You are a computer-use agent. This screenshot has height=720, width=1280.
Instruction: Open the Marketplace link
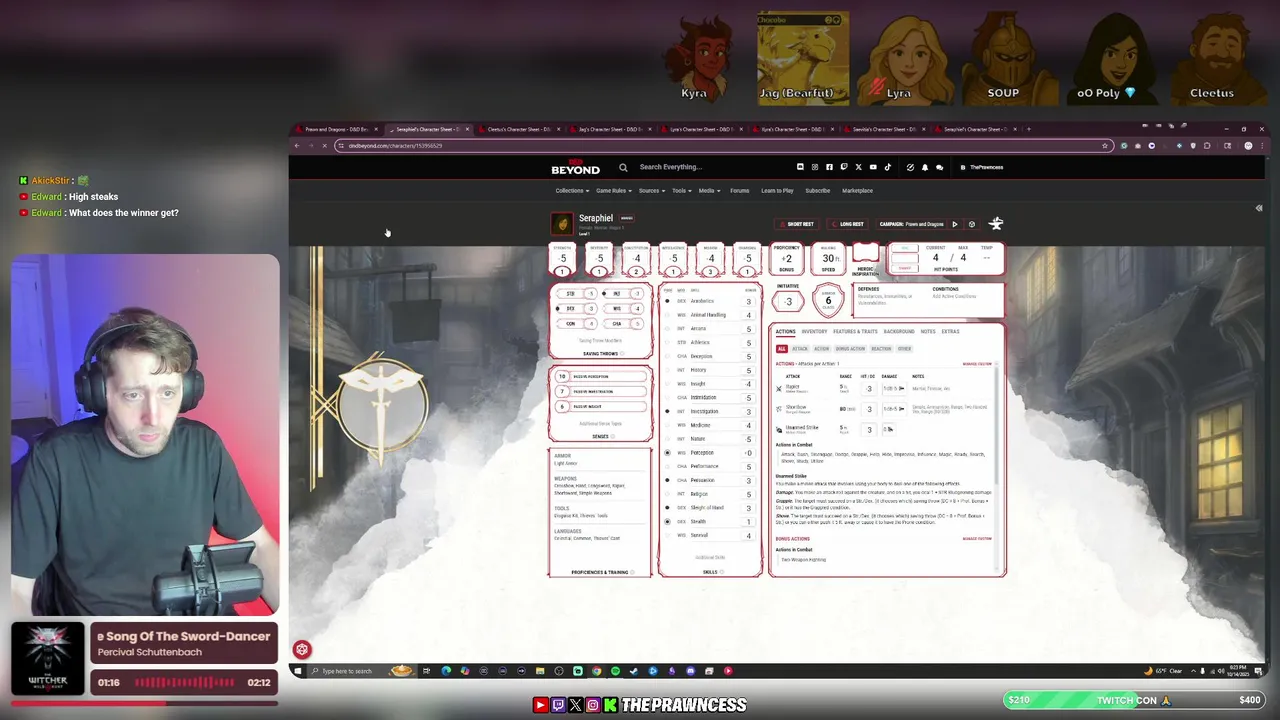pos(857,190)
